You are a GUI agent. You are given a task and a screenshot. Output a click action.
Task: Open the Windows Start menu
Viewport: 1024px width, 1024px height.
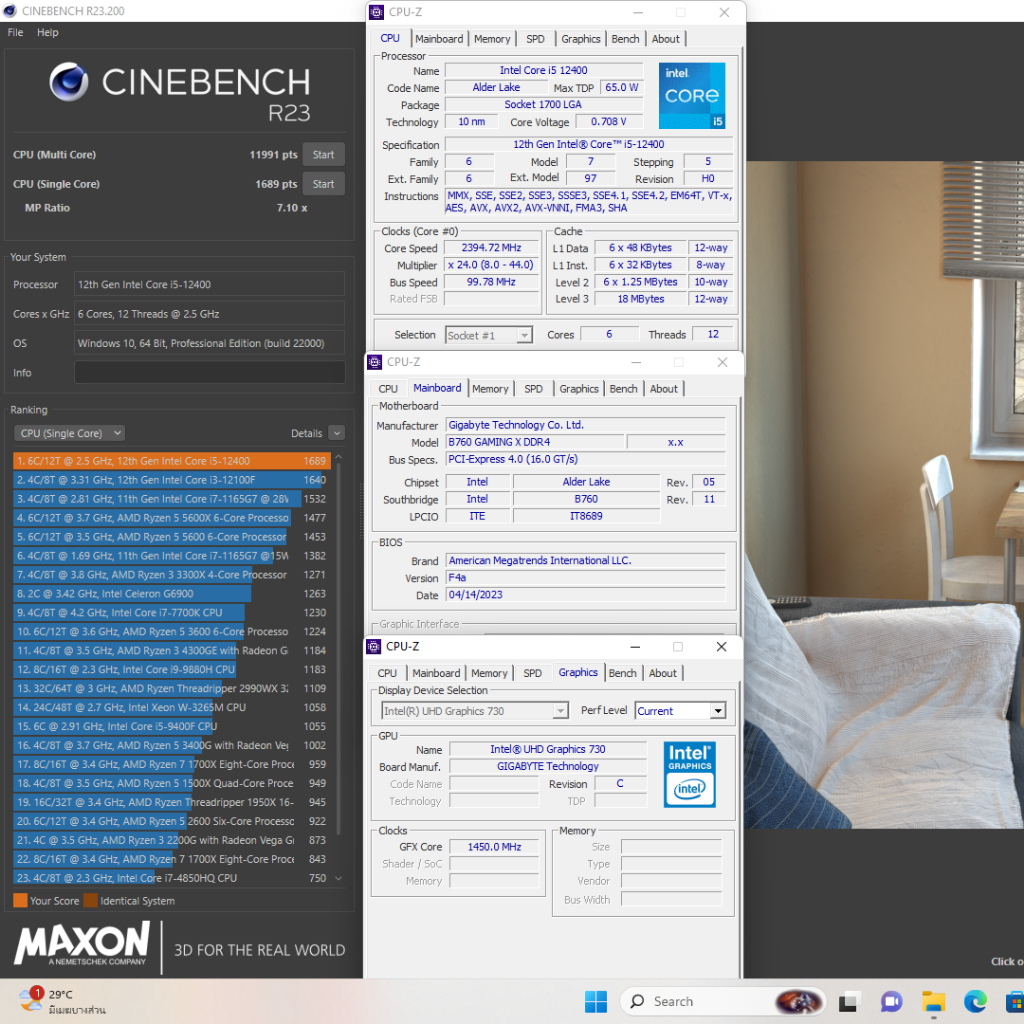click(x=595, y=1001)
